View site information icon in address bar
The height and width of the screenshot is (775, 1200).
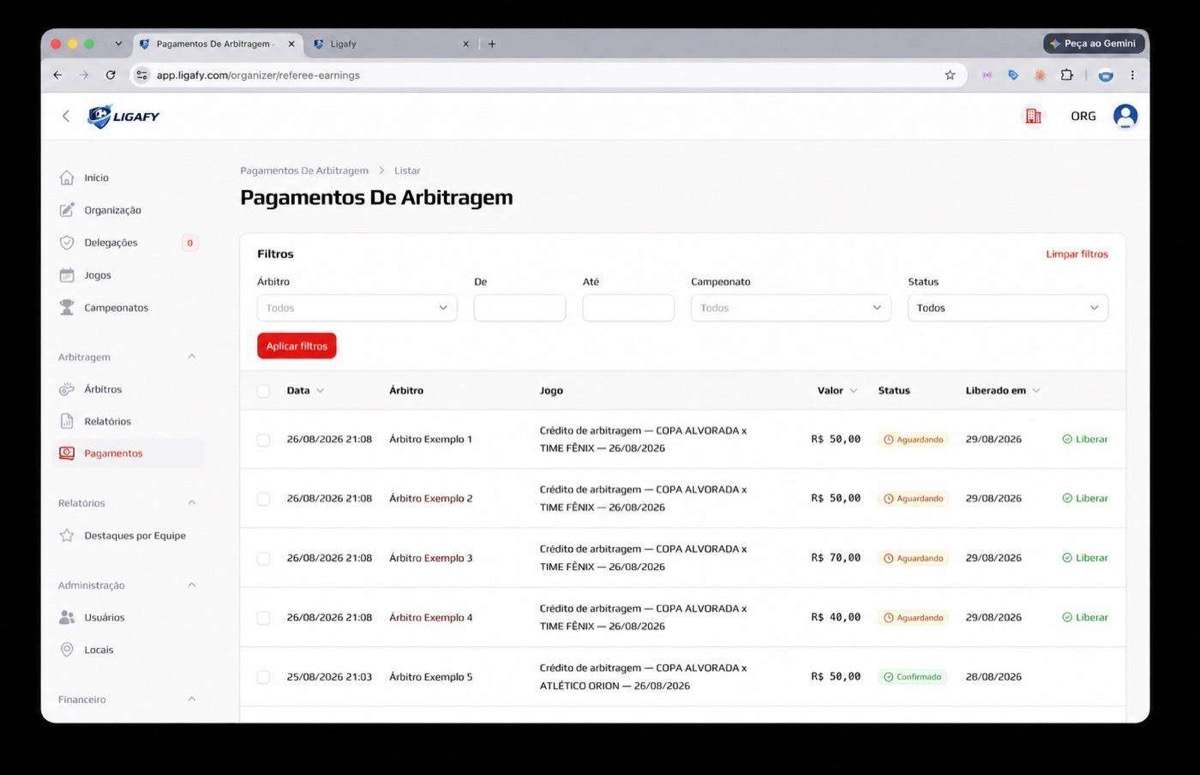(x=142, y=75)
